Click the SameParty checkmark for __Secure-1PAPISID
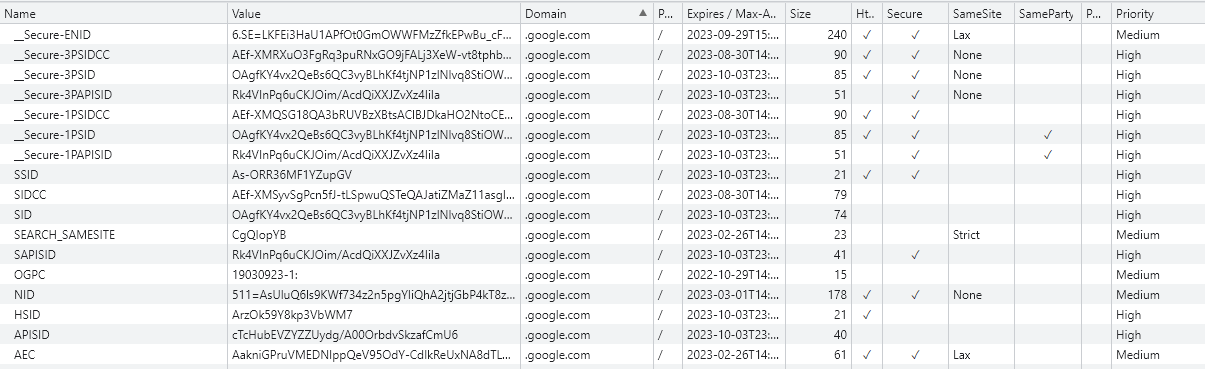Viewport: 1205px width, 369px height. (1048, 154)
